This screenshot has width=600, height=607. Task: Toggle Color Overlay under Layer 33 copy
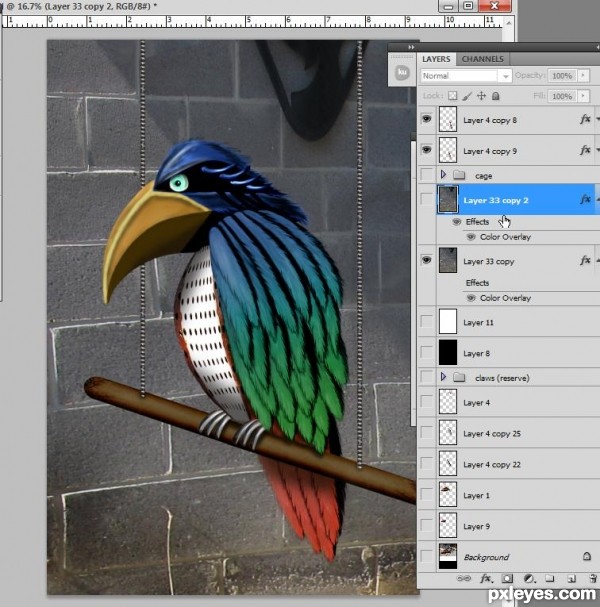(471, 298)
